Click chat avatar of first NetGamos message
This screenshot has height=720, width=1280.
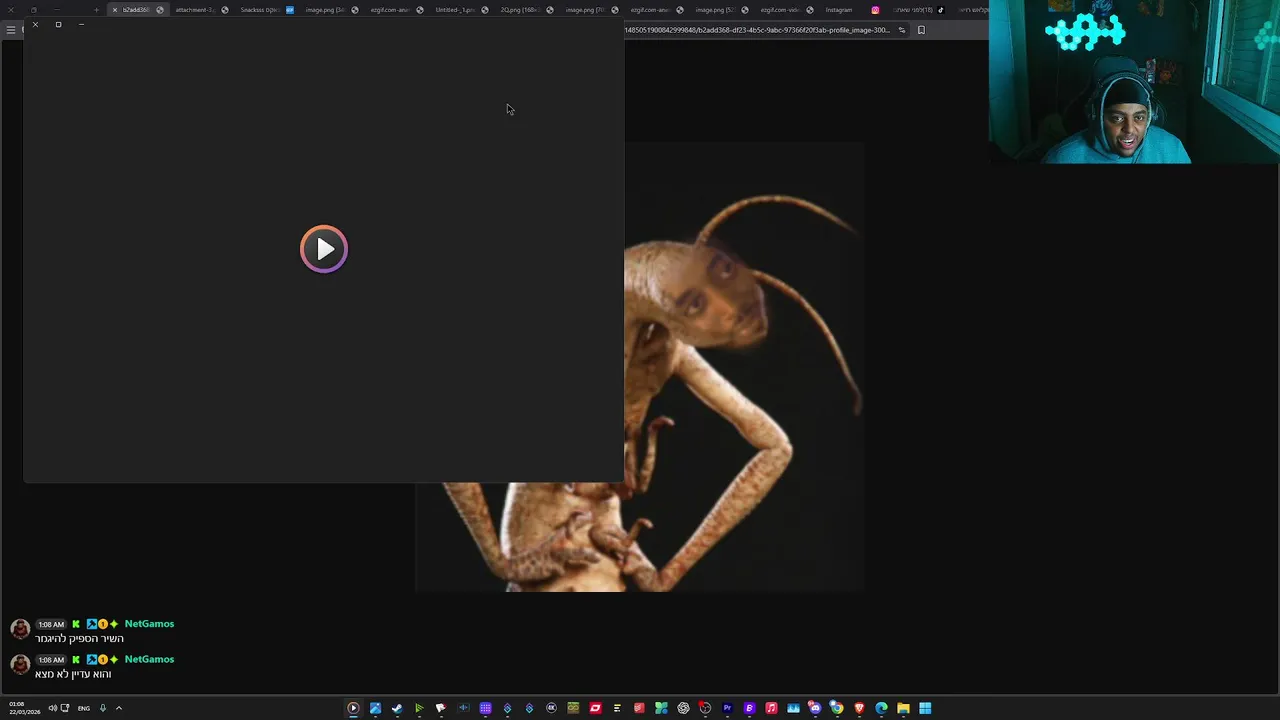coord(20,629)
